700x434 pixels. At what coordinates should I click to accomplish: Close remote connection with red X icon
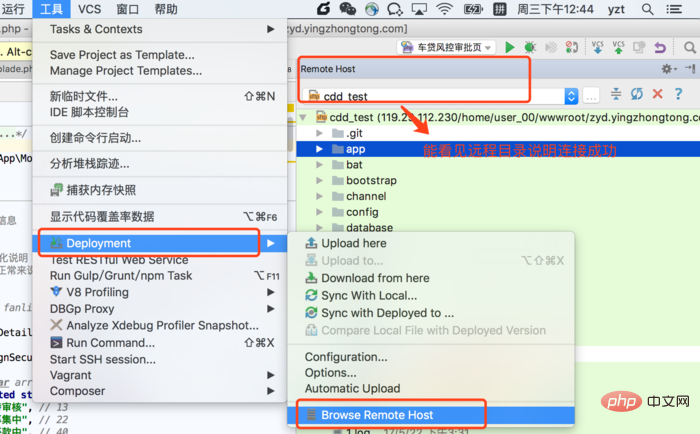(x=657, y=94)
